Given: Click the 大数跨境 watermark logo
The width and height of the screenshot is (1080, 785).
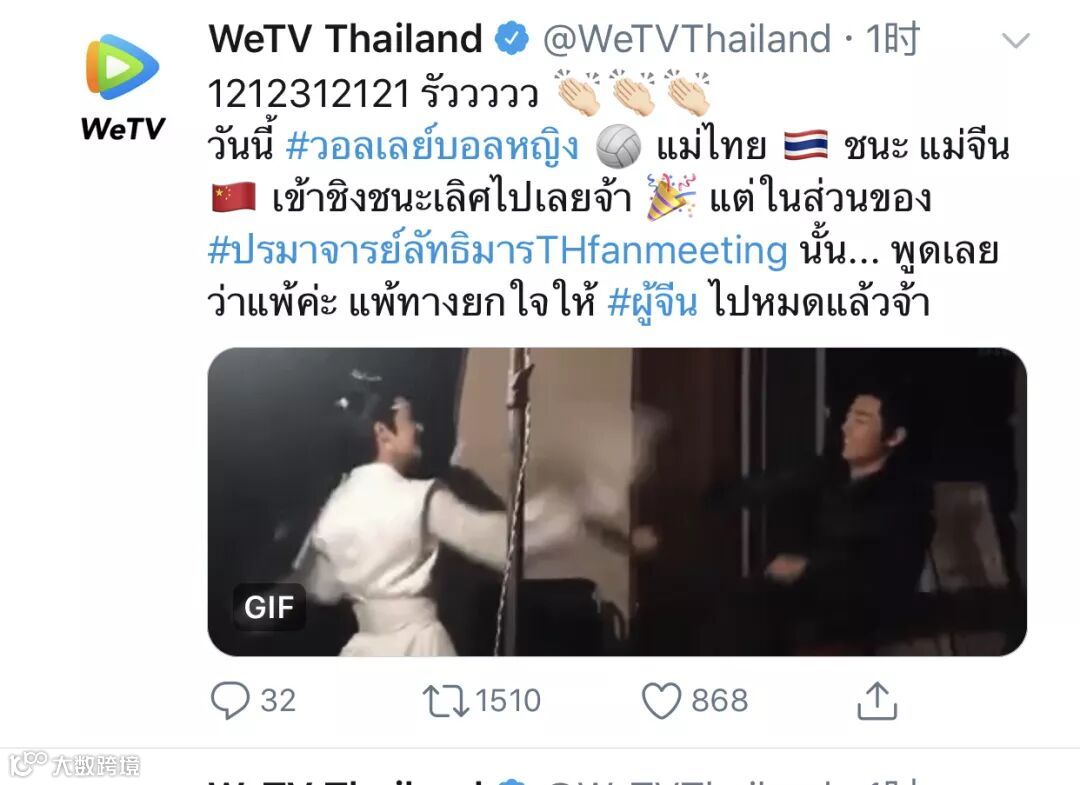Looking at the screenshot, I should [x=74, y=764].
